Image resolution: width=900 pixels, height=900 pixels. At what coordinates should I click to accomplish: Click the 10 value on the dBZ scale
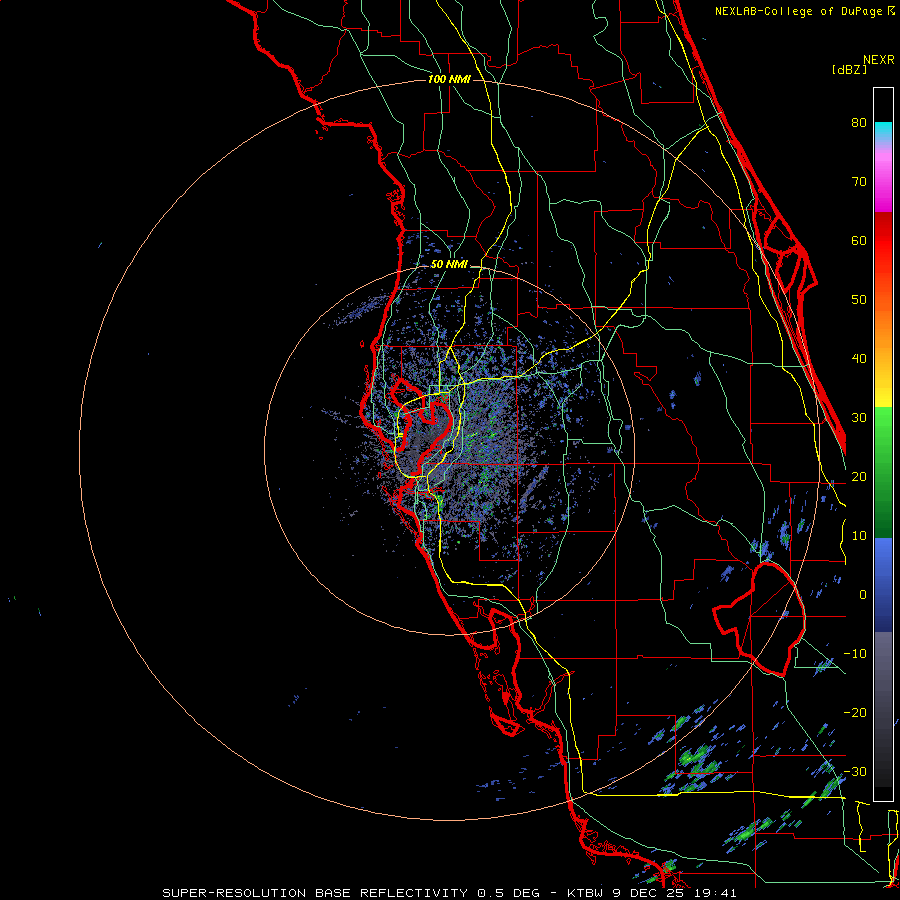coord(859,536)
